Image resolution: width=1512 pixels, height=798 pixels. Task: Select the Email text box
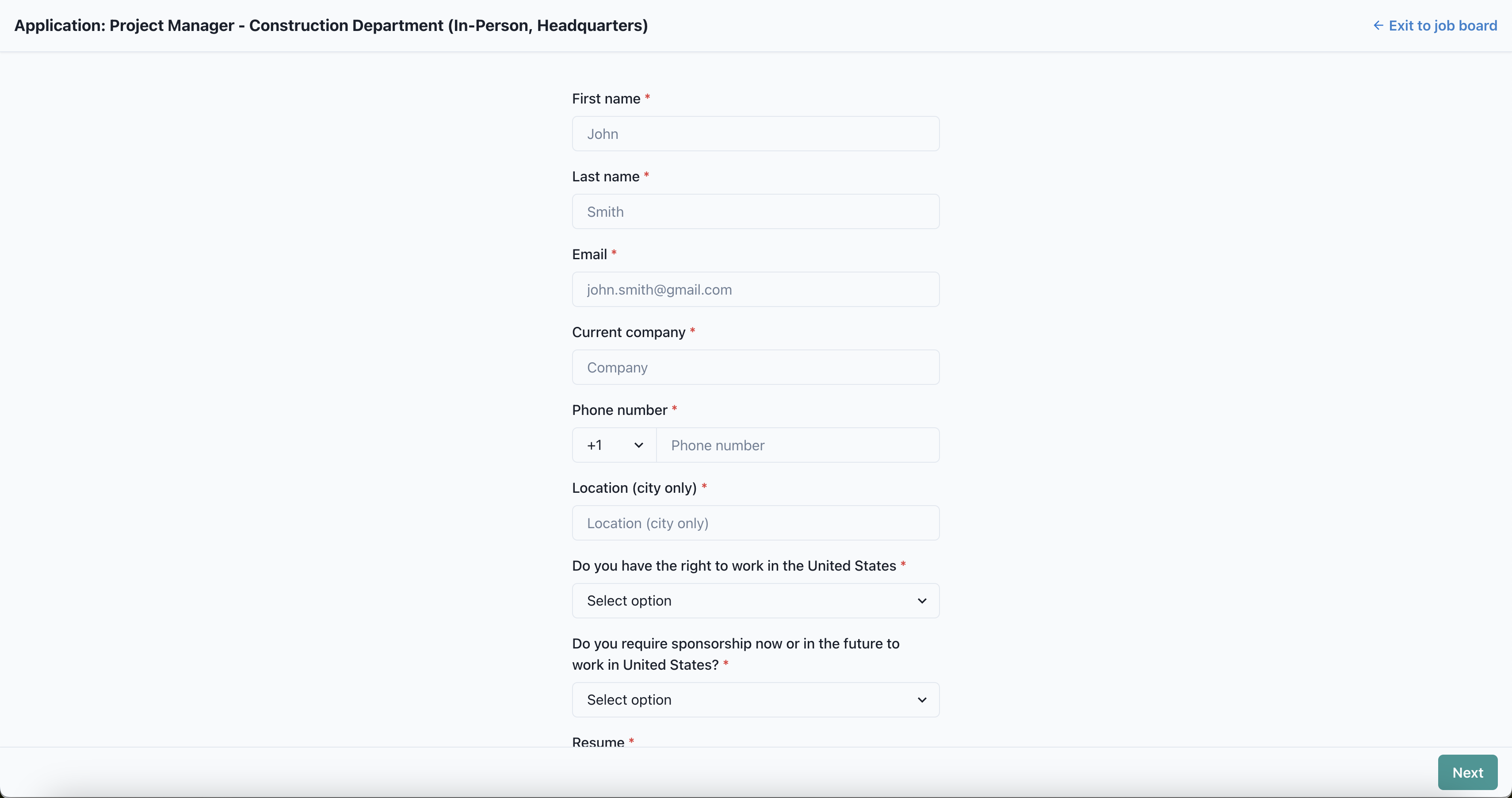(x=755, y=289)
